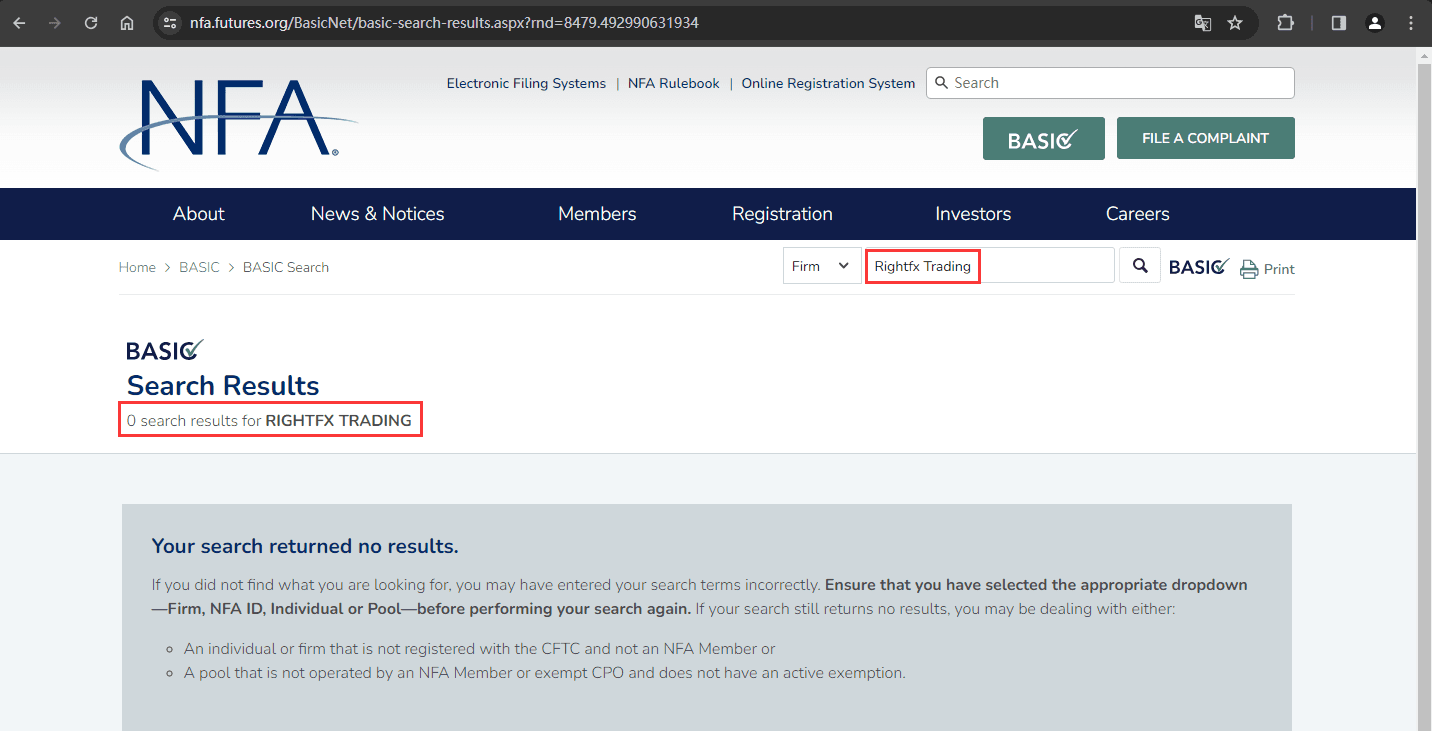
Task: Click the BASIC logo above Search Results
Action: click(165, 350)
